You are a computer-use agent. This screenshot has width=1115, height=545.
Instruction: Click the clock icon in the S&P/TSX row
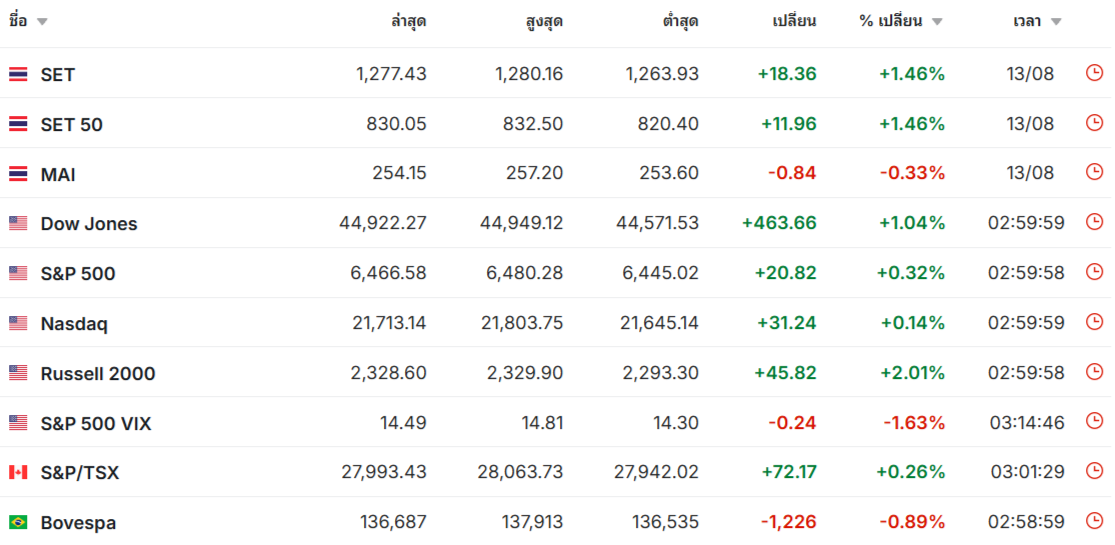coord(1094,471)
